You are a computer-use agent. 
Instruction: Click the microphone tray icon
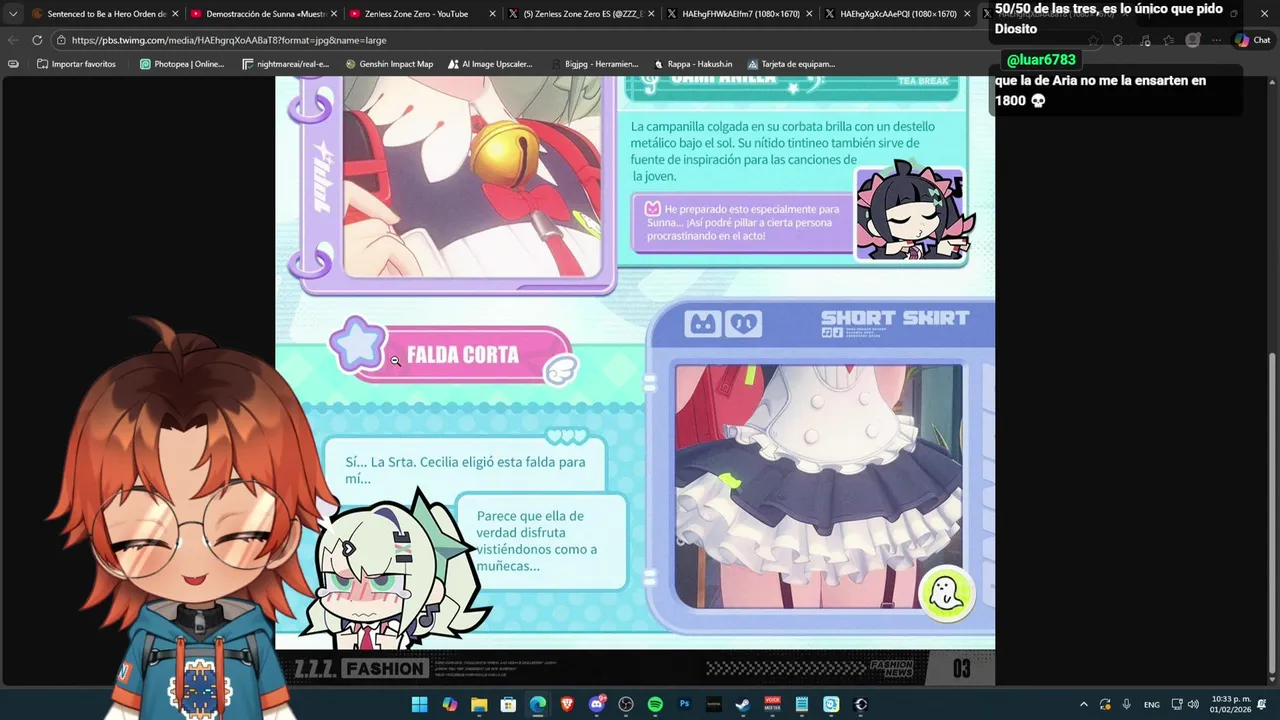(x=1126, y=704)
